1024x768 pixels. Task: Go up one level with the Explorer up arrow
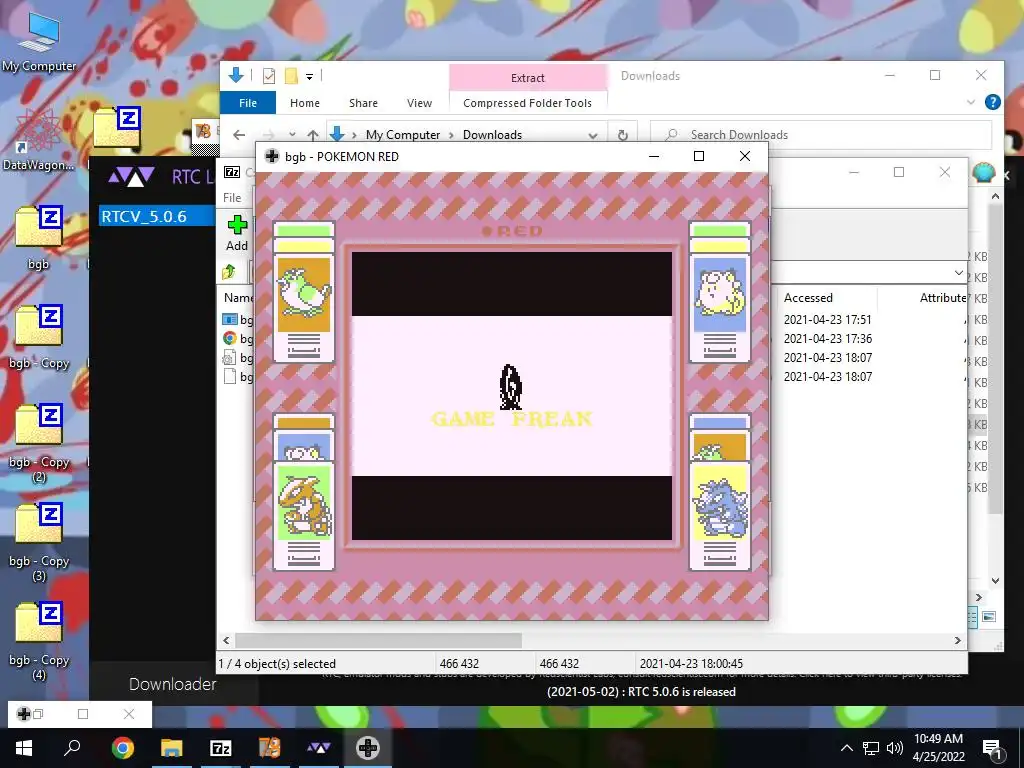[313, 135]
